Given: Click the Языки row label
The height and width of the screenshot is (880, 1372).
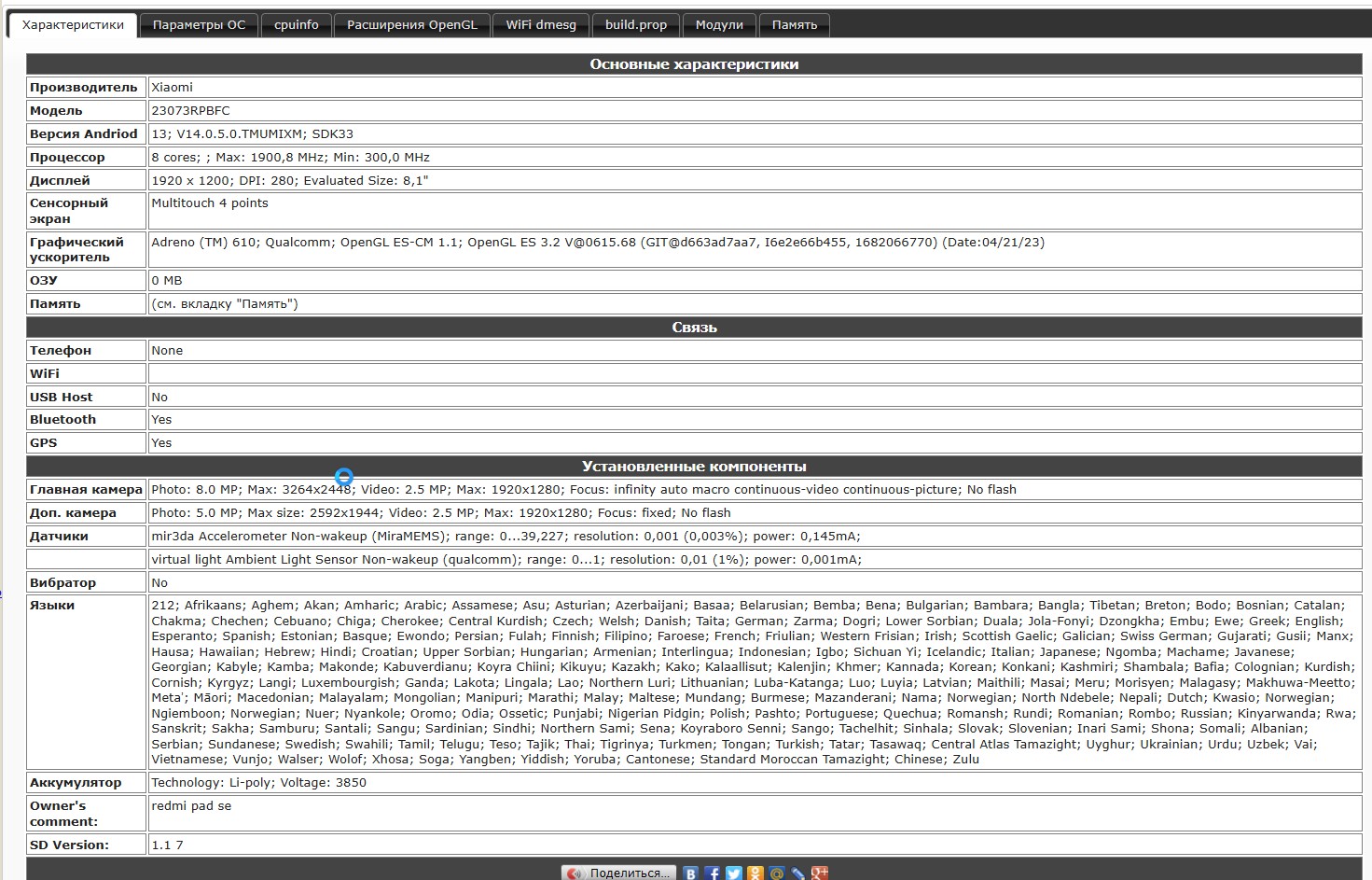Looking at the screenshot, I should click(x=52, y=605).
